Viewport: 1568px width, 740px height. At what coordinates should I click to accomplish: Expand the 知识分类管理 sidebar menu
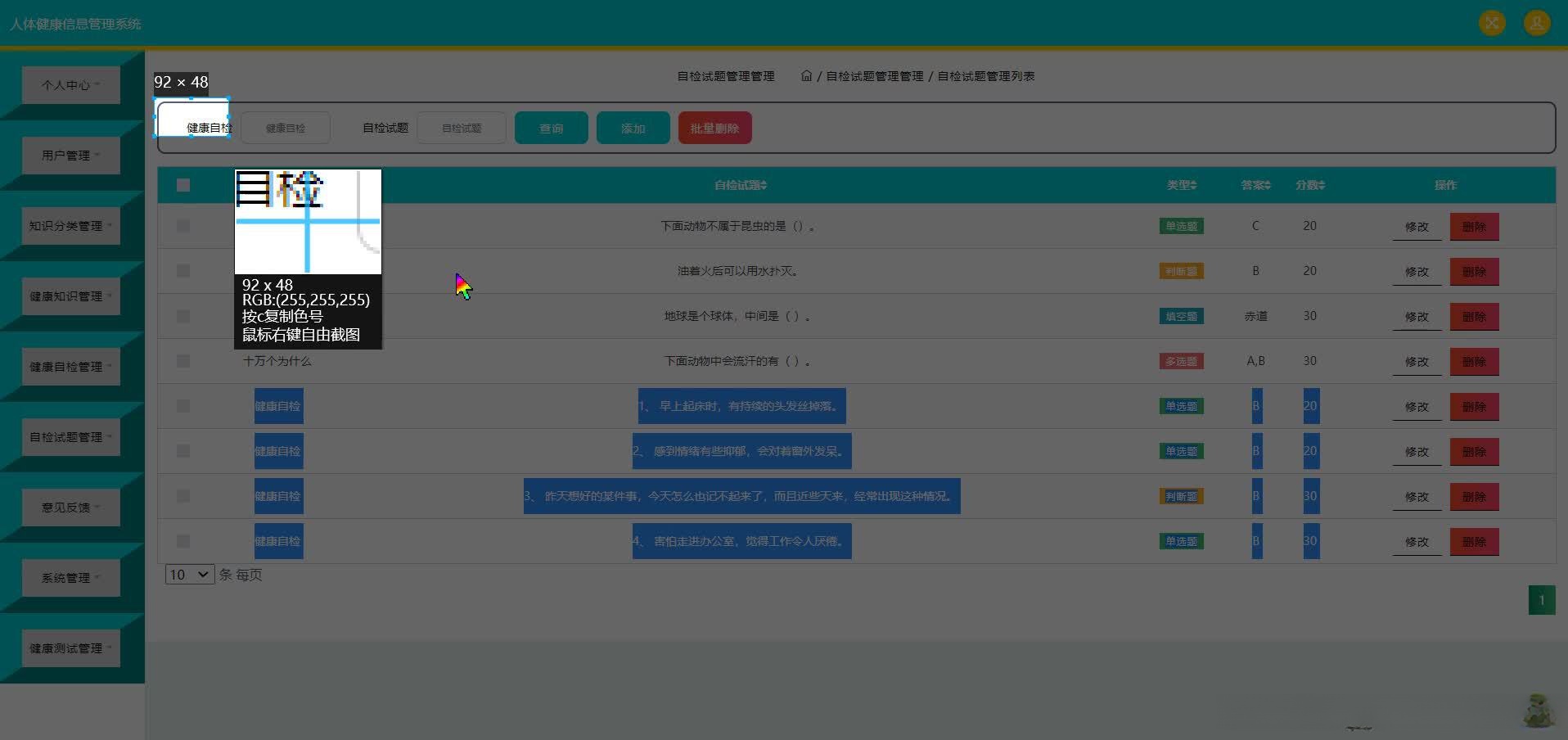(x=71, y=226)
